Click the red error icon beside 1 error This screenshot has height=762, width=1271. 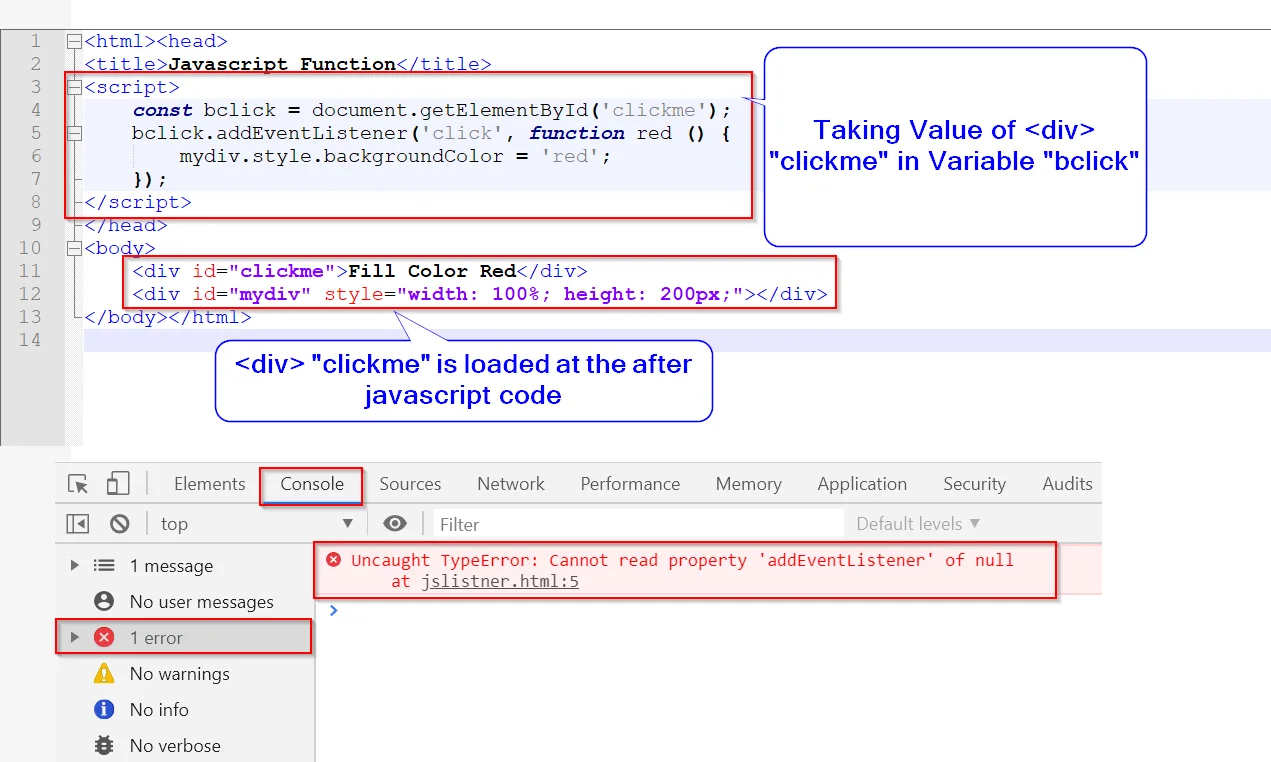point(104,638)
